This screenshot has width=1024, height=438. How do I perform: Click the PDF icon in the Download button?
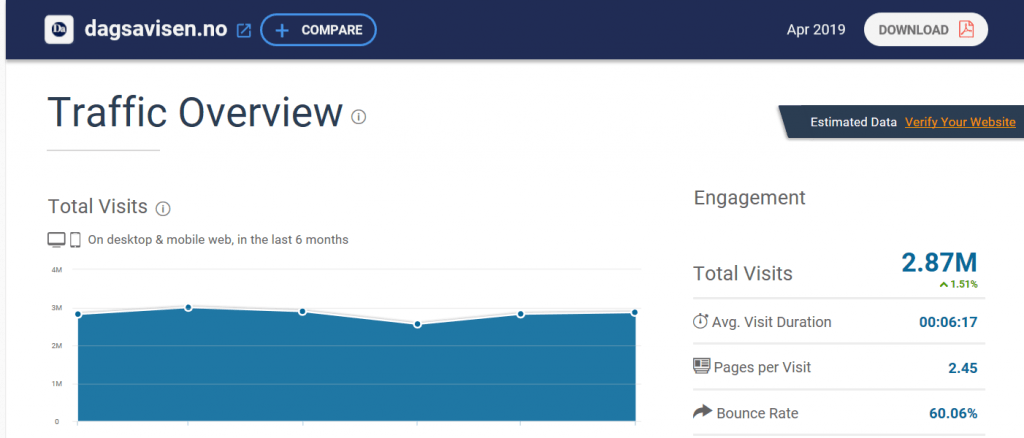pyautogui.click(x=966, y=29)
